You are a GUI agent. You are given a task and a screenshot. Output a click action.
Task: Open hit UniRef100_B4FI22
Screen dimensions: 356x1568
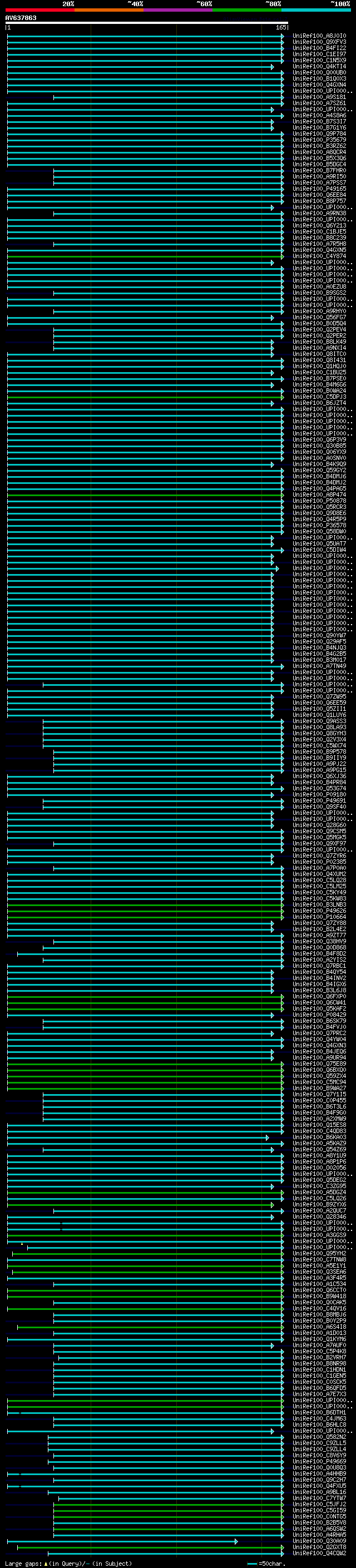(319, 48)
